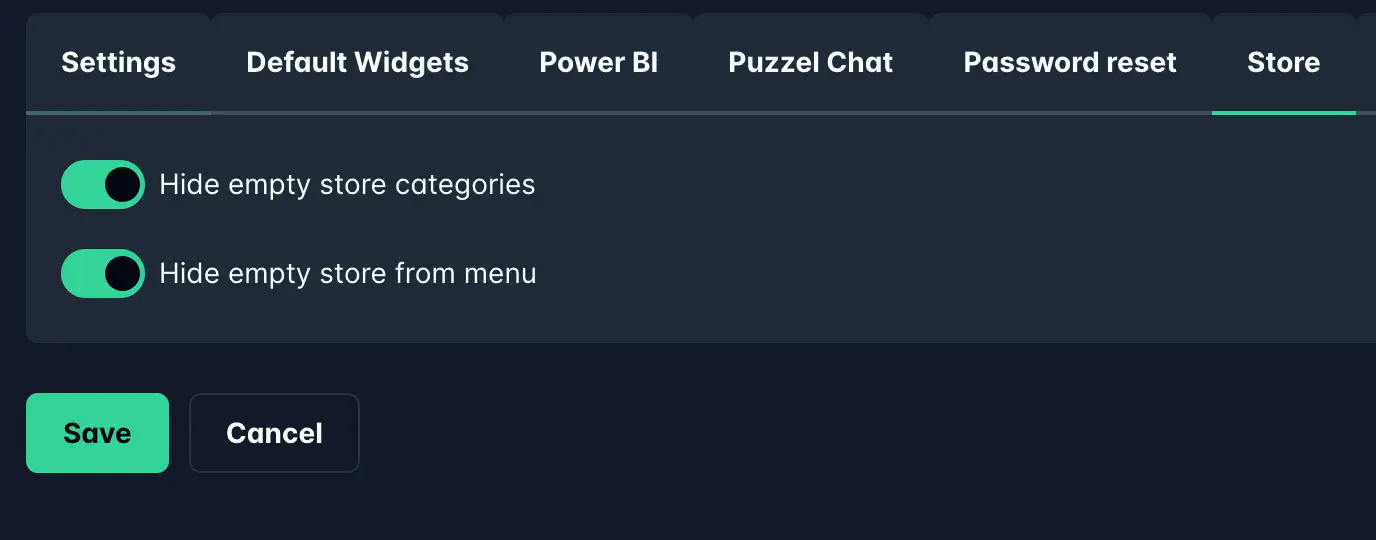Select the Puzzel Chat tab
This screenshot has height=540, width=1376.
810,63
